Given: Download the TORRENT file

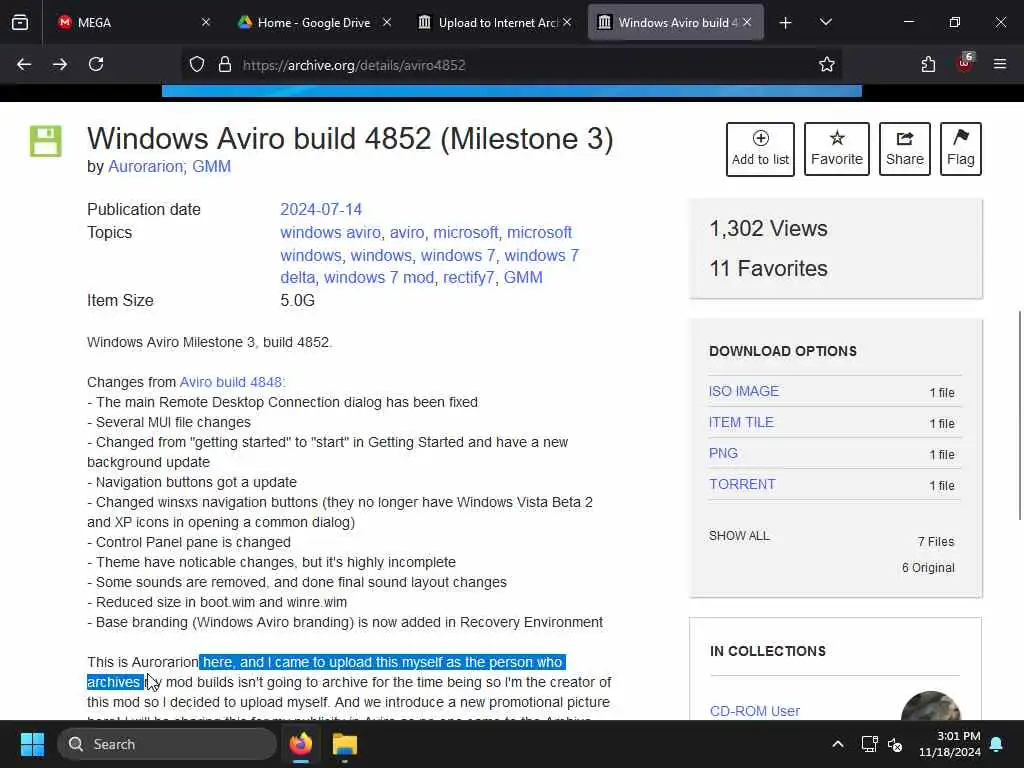Looking at the screenshot, I should (742, 485).
